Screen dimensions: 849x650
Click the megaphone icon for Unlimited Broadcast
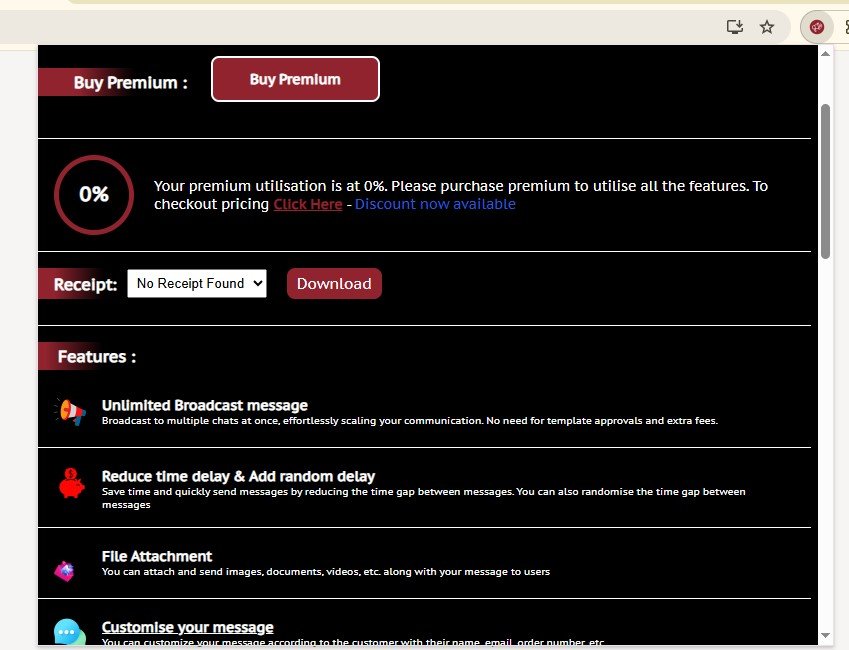coord(70,411)
